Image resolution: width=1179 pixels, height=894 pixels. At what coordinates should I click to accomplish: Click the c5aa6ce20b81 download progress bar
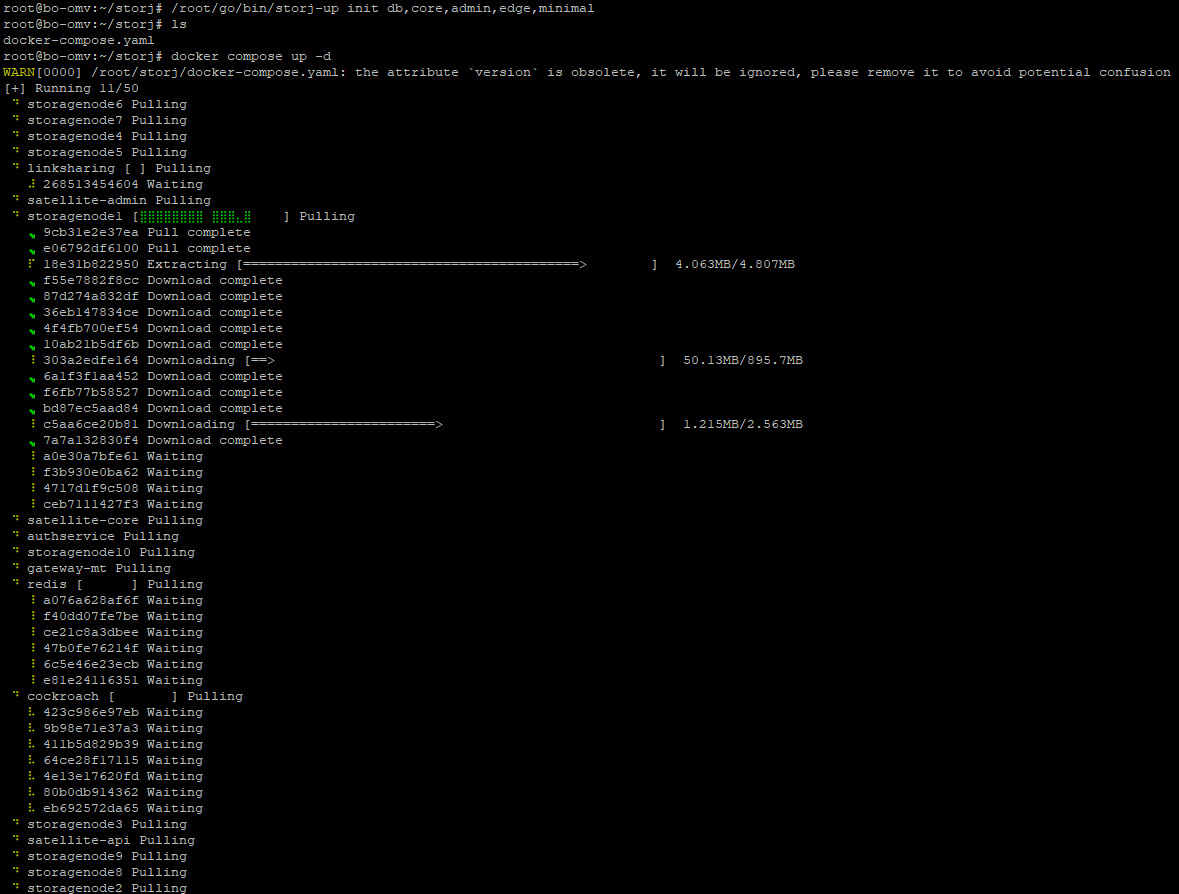tap(455, 424)
